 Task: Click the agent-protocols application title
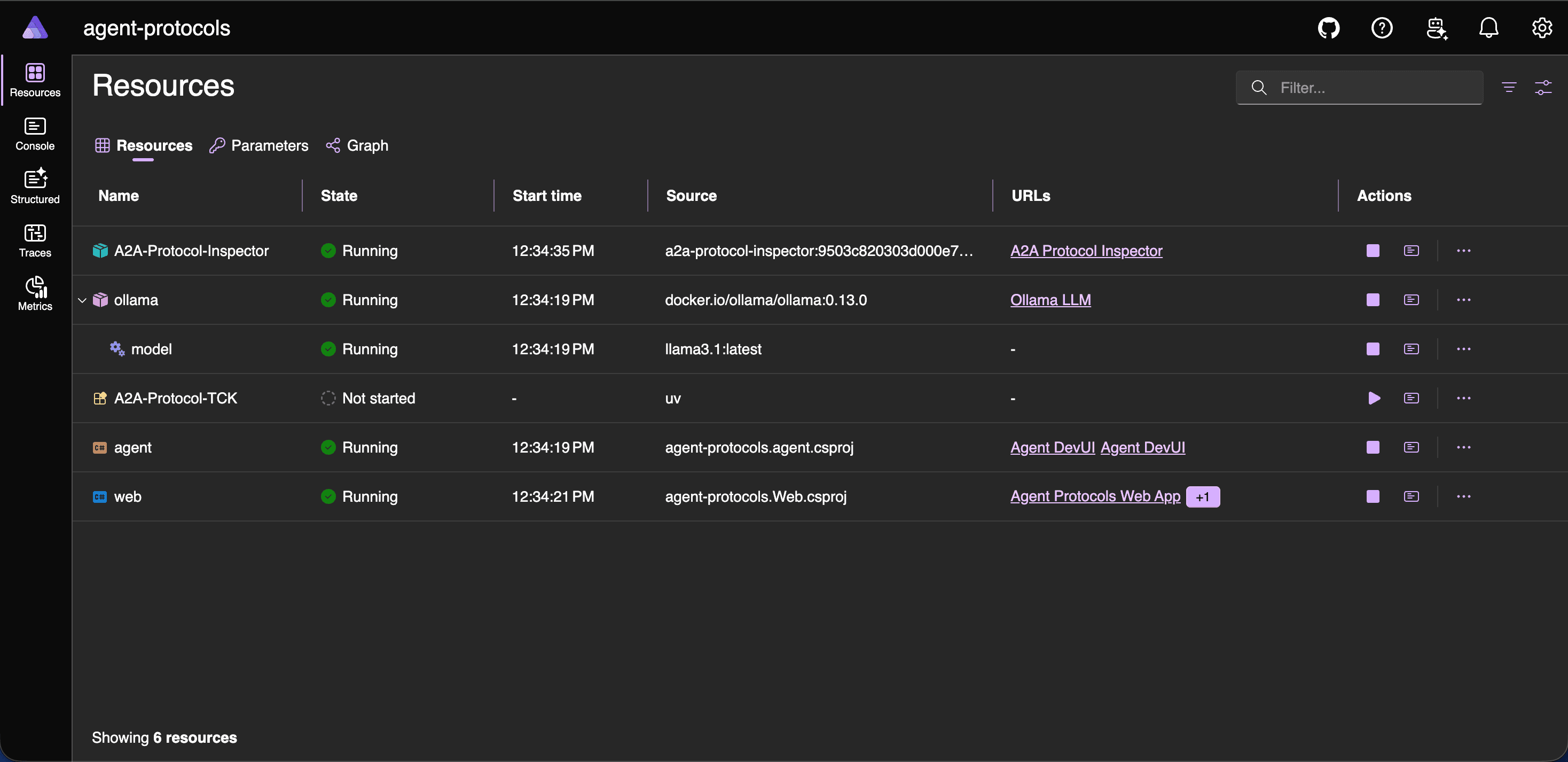tap(156, 28)
